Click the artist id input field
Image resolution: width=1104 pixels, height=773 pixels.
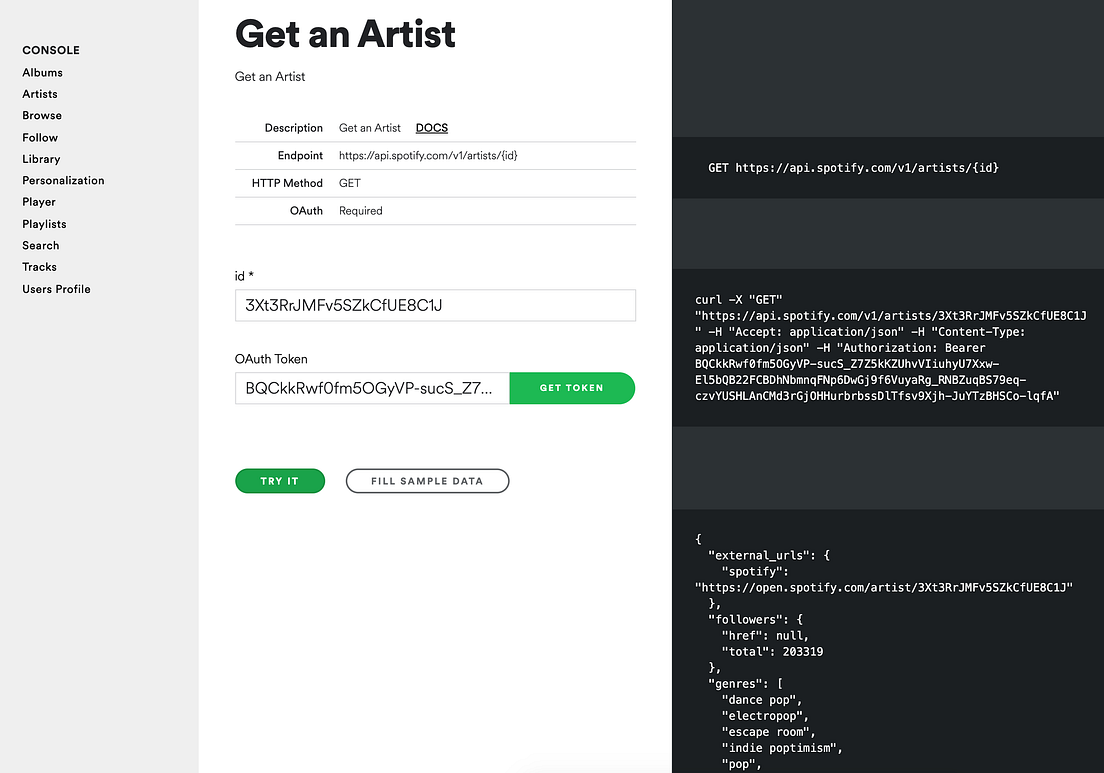click(x=435, y=305)
